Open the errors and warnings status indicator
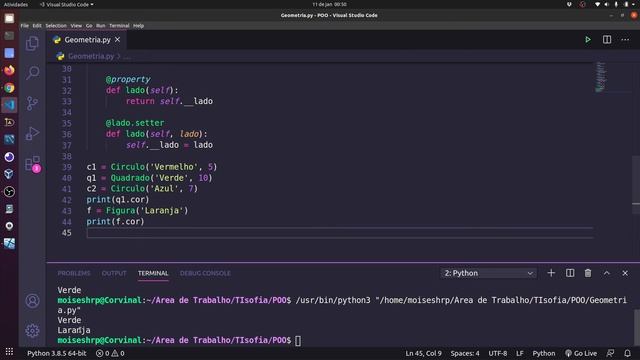The image size is (640, 360). click(x=110, y=353)
